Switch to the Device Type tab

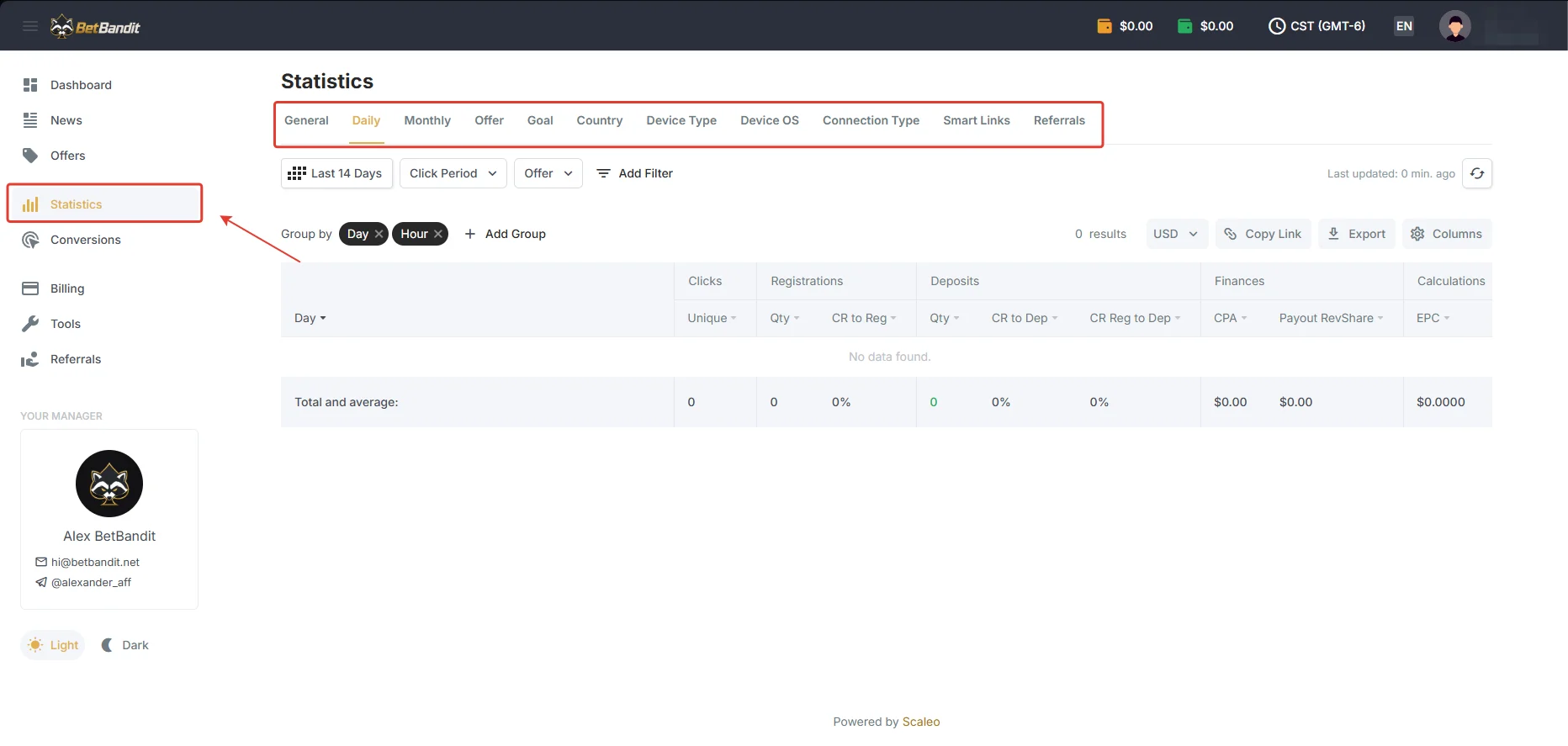pyautogui.click(x=681, y=120)
